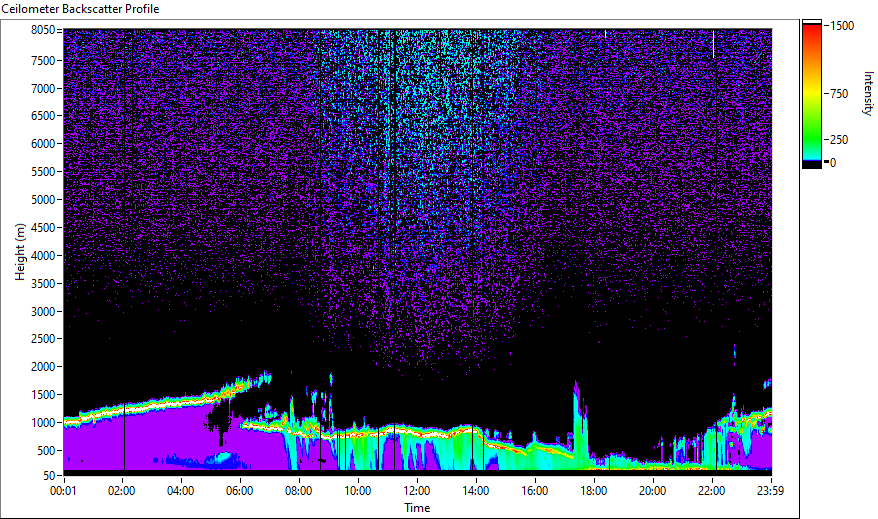Select the 750 intensity scale value
Image resolution: width=878 pixels, height=519 pixels.
839,94
